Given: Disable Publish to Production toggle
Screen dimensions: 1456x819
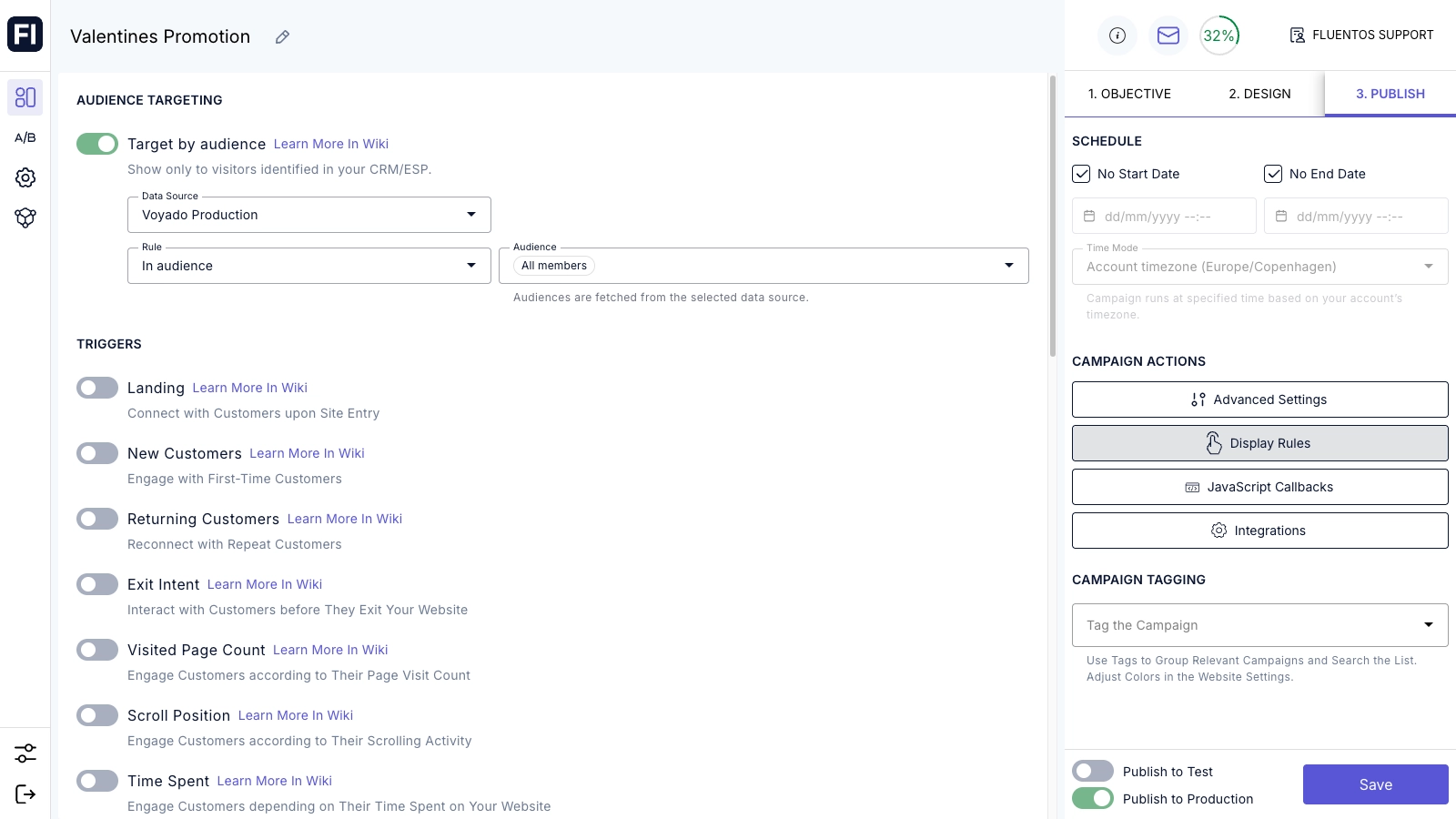Looking at the screenshot, I should (x=1093, y=798).
